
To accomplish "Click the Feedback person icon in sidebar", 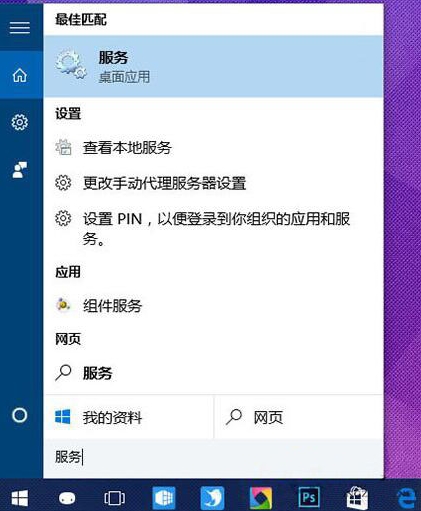I will (x=20, y=170).
